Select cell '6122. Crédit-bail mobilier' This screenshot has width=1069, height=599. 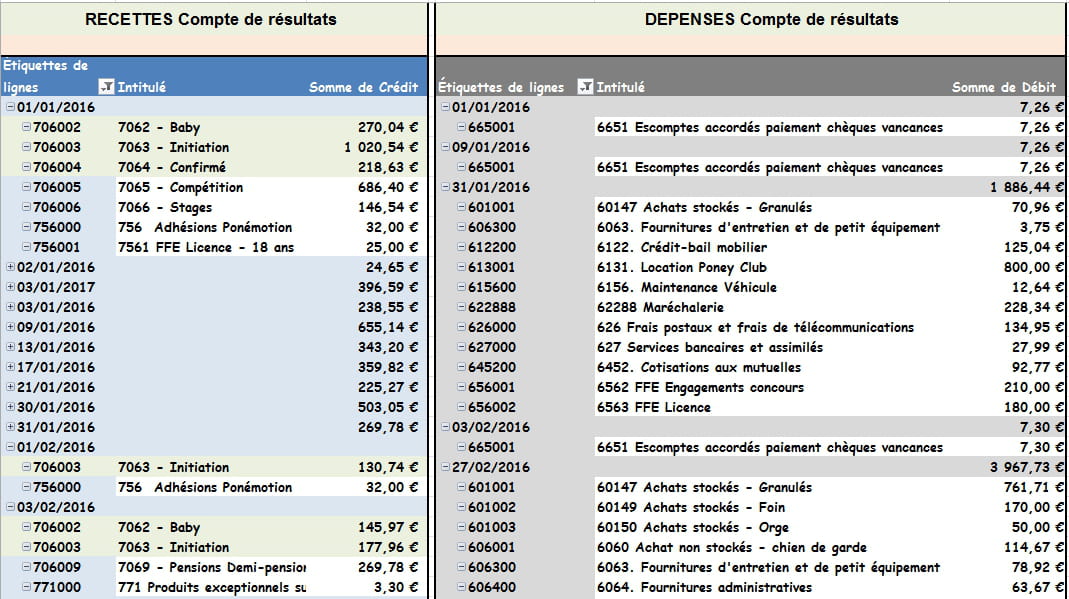(682, 247)
